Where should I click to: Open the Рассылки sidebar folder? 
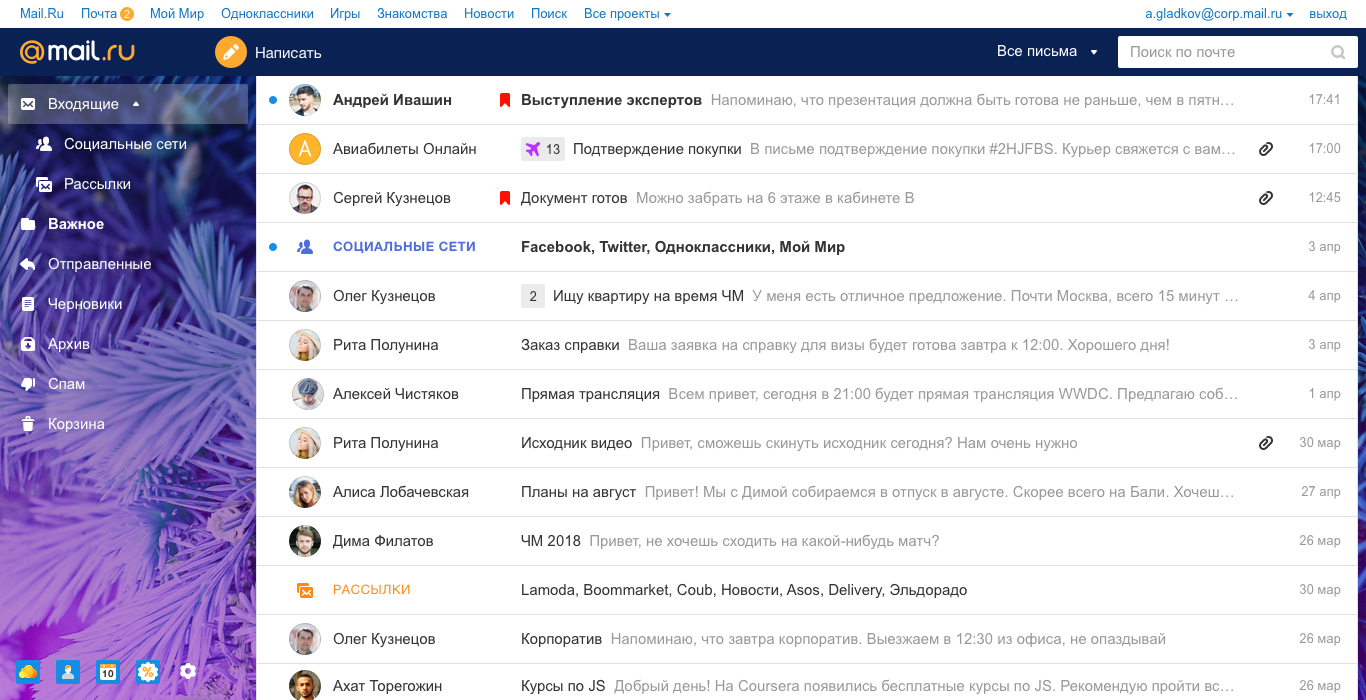[x=97, y=184]
